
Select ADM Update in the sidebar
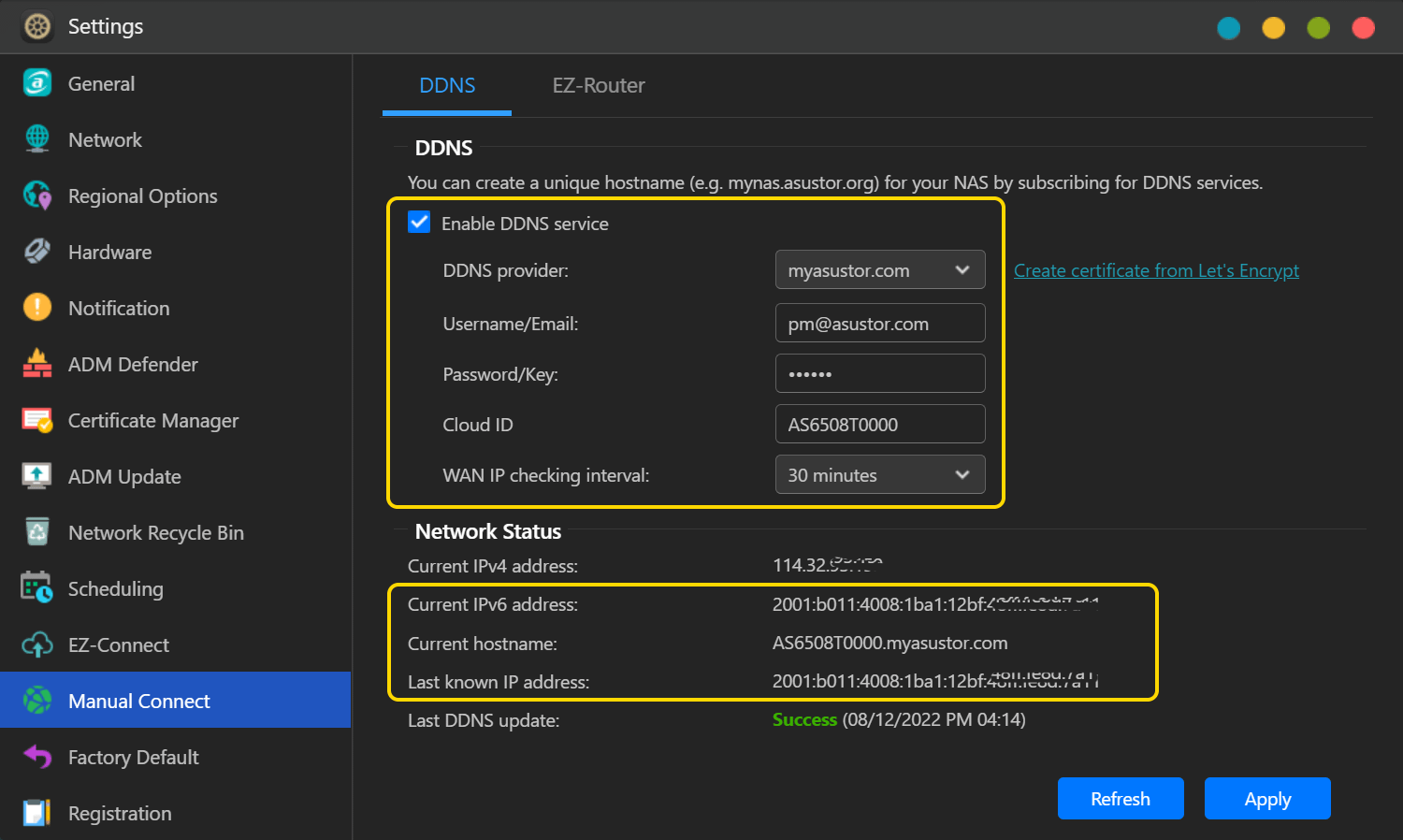(x=176, y=476)
